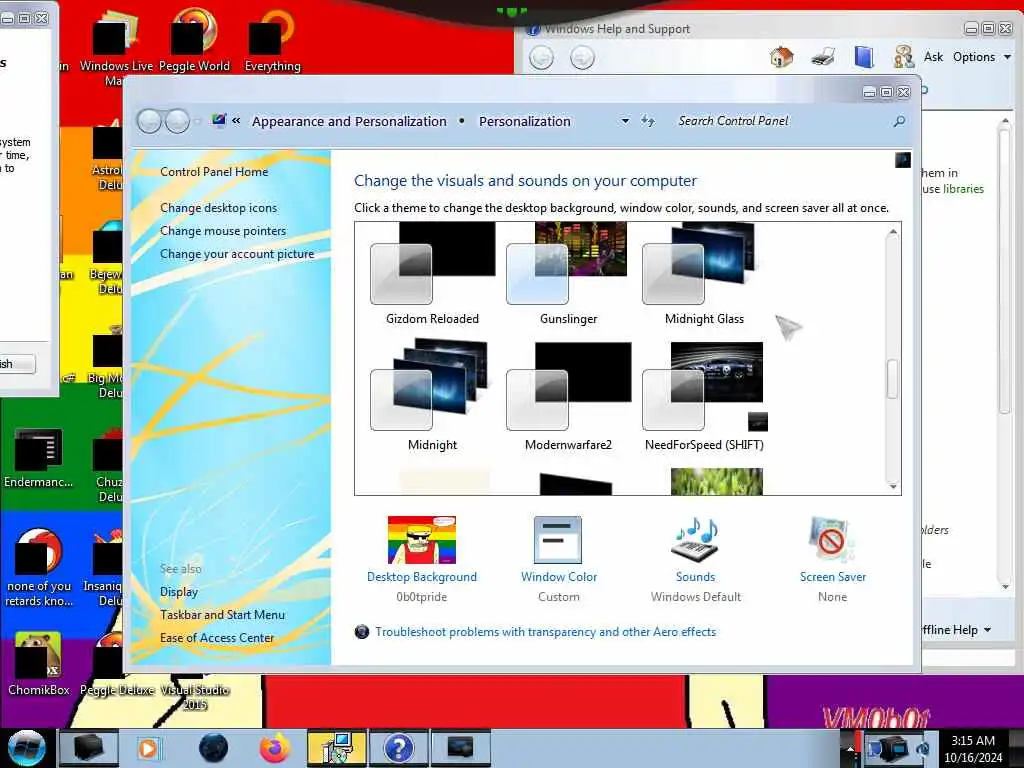The height and width of the screenshot is (768, 1024).
Task: Open the Desktop Background settings icon
Action: pyautogui.click(x=422, y=540)
